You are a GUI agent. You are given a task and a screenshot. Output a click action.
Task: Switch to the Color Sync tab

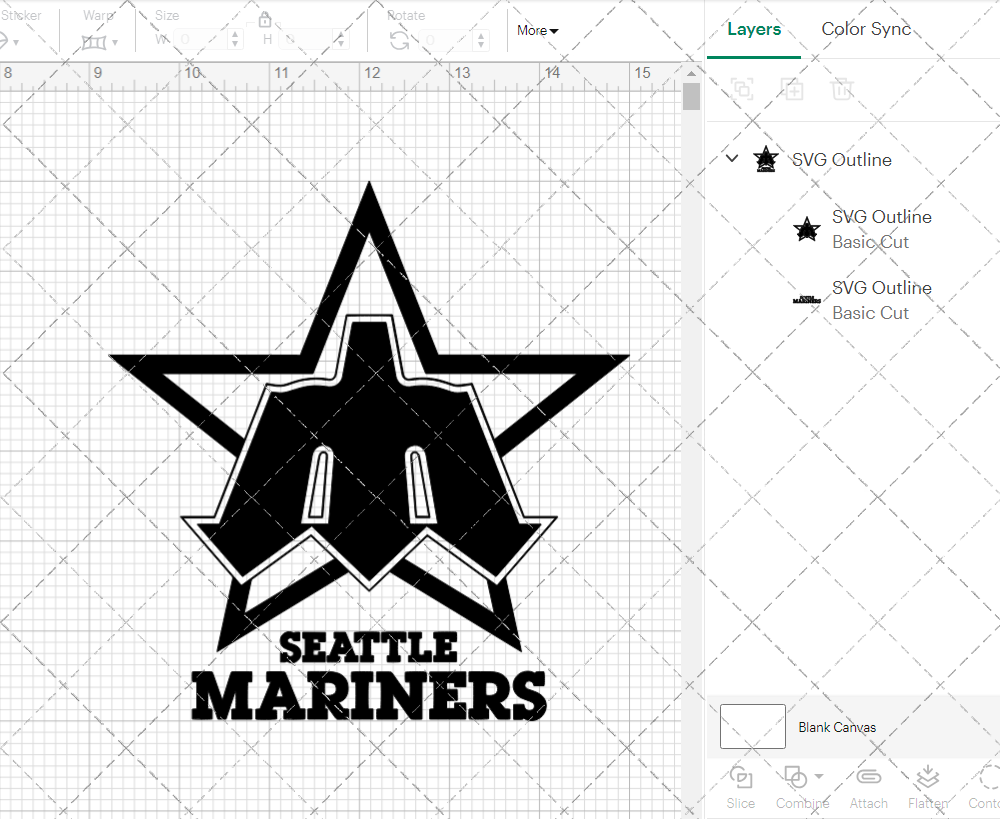pos(866,29)
